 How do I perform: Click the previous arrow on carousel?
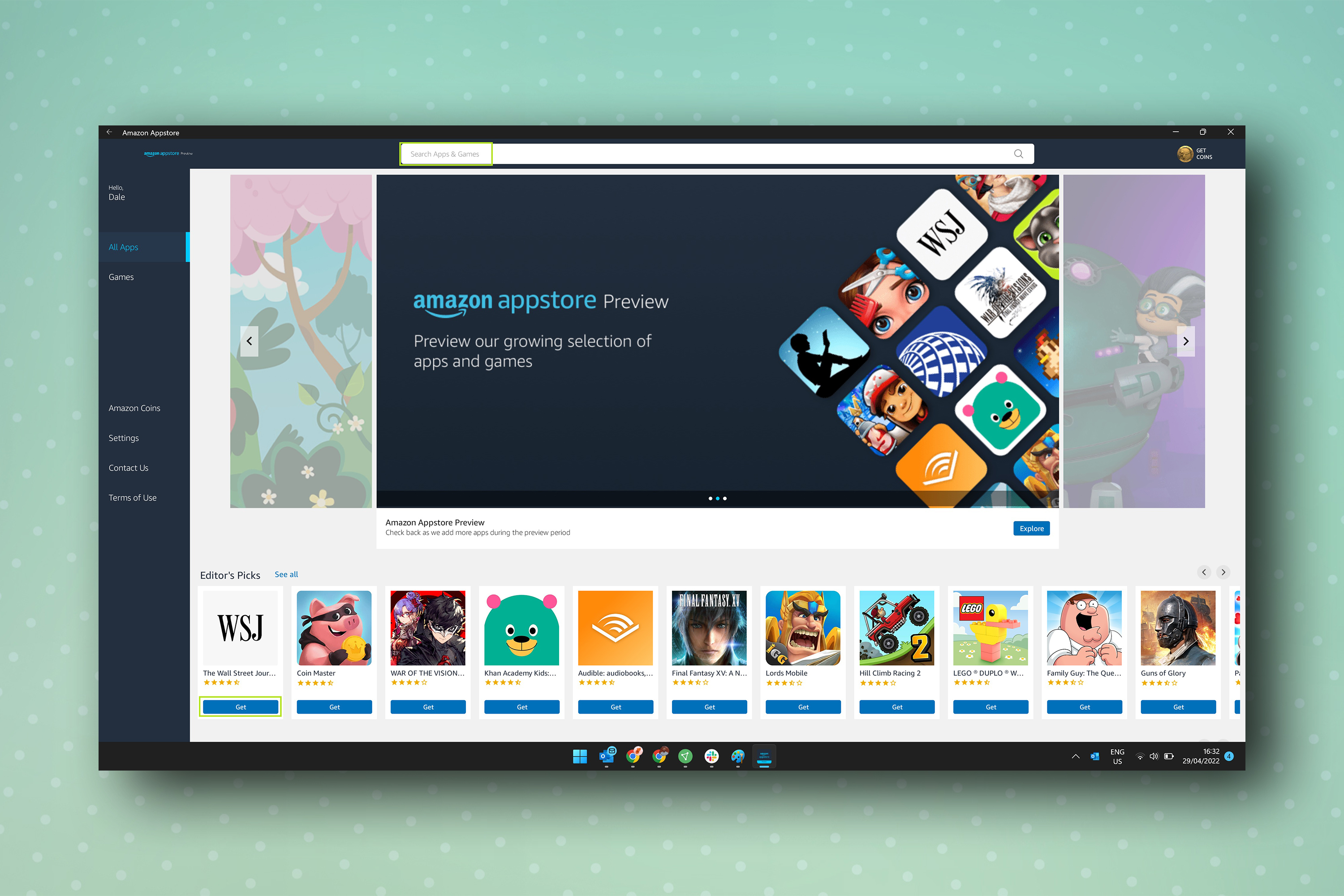[x=249, y=341]
